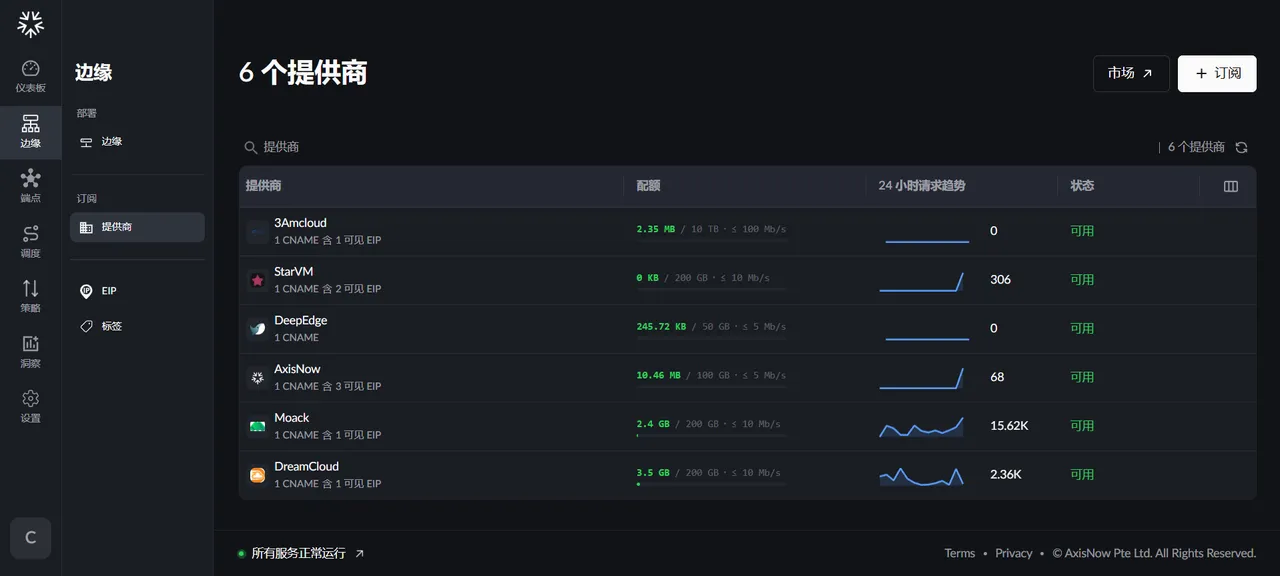Open the table column settings icon
Image resolution: width=1280 pixels, height=576 pixels.
1231,186
